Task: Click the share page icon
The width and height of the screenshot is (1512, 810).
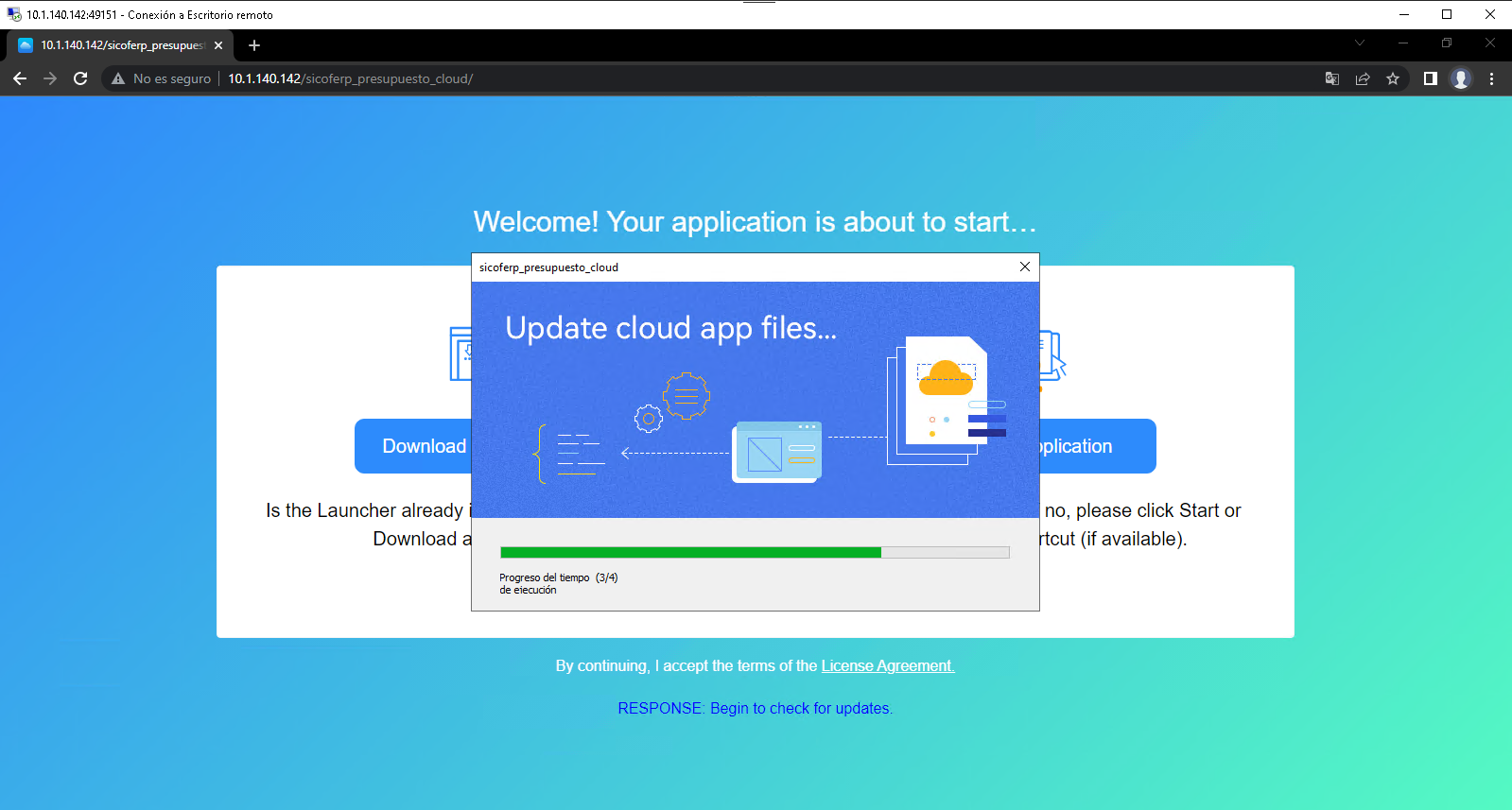Action: pos(1363,78)
